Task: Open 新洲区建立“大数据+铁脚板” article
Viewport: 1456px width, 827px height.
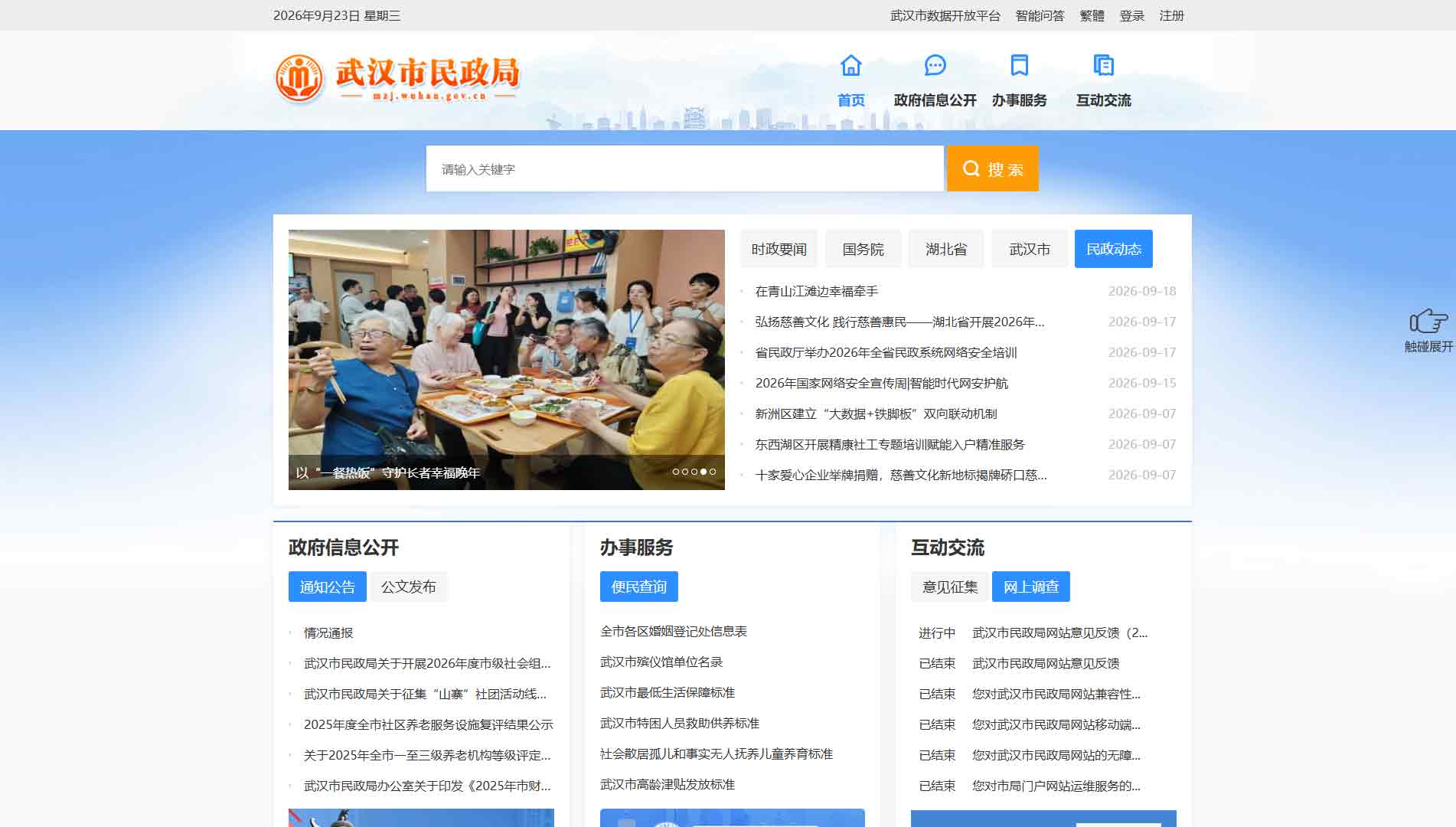Action: 876,413
